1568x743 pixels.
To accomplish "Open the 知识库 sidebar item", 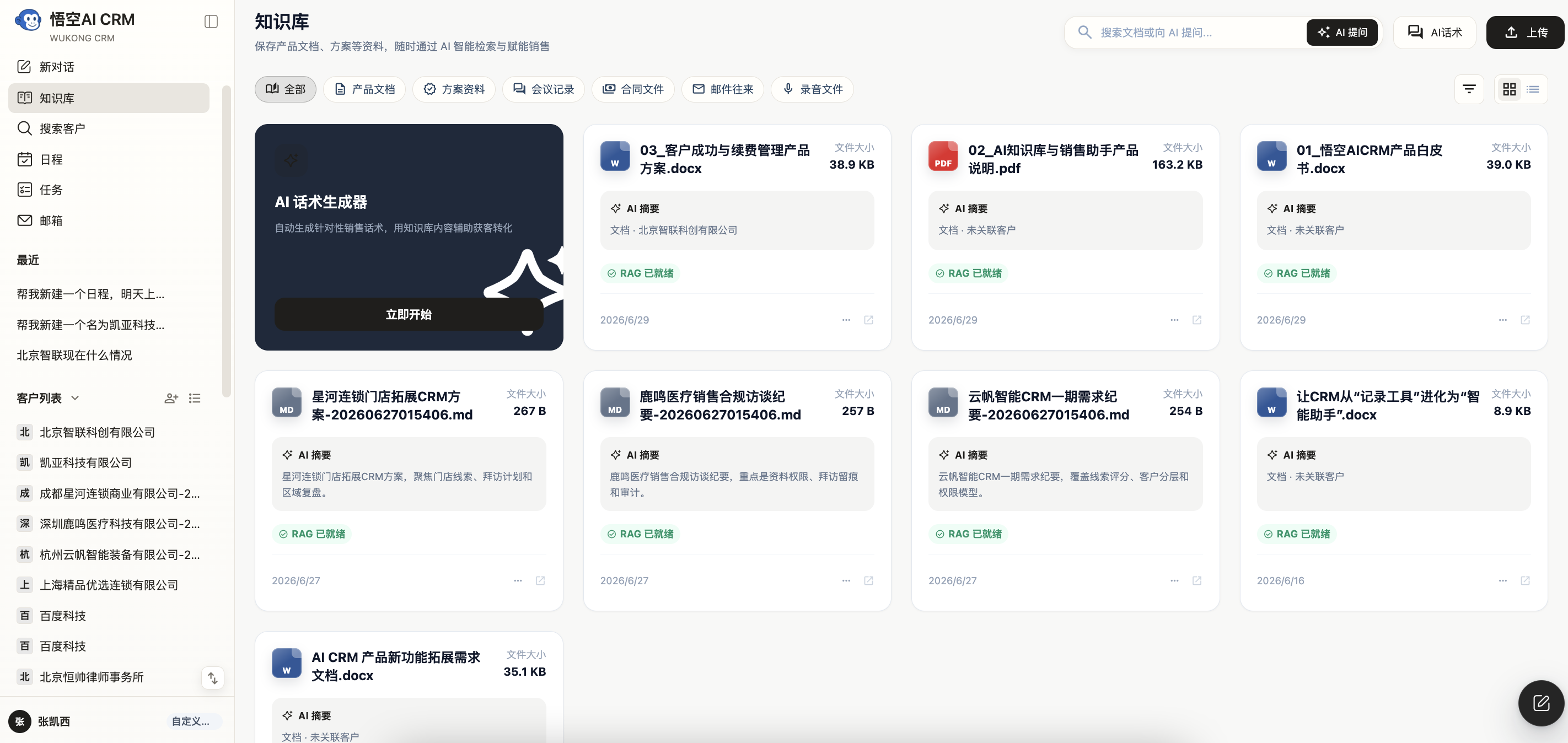I will click(x=109, y=98).
